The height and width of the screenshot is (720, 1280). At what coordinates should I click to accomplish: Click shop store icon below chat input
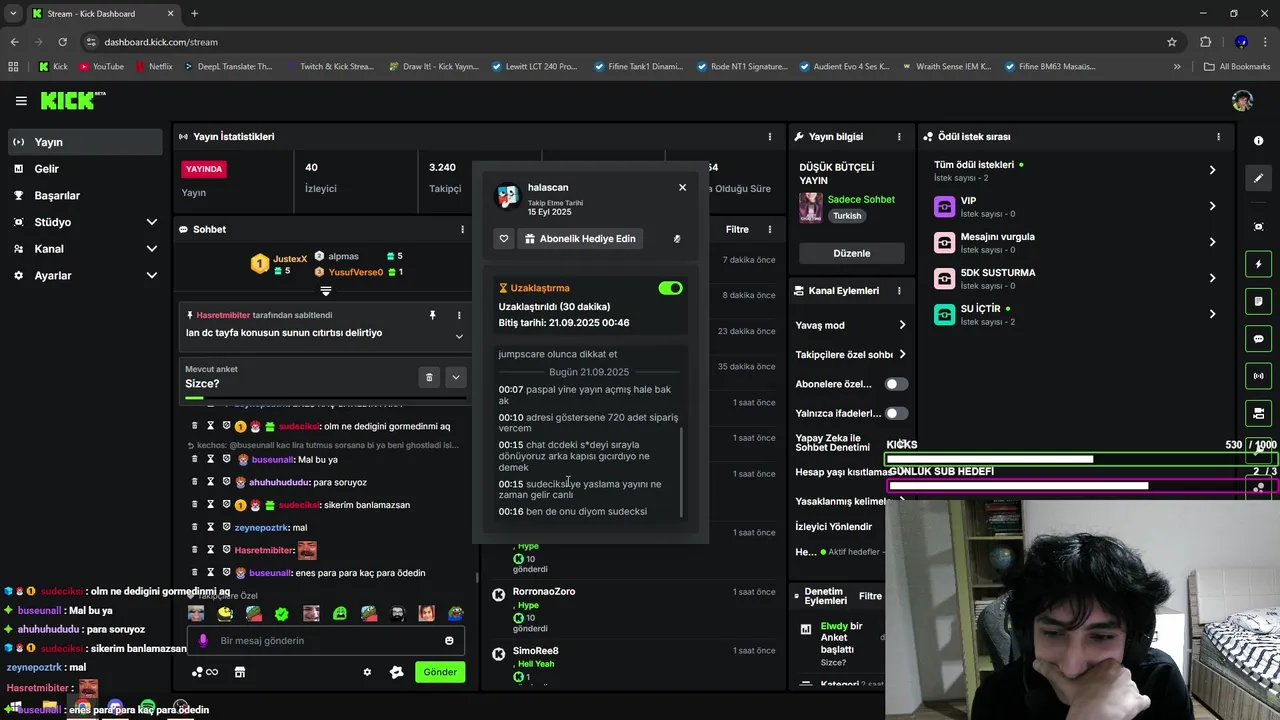[240, 672]
